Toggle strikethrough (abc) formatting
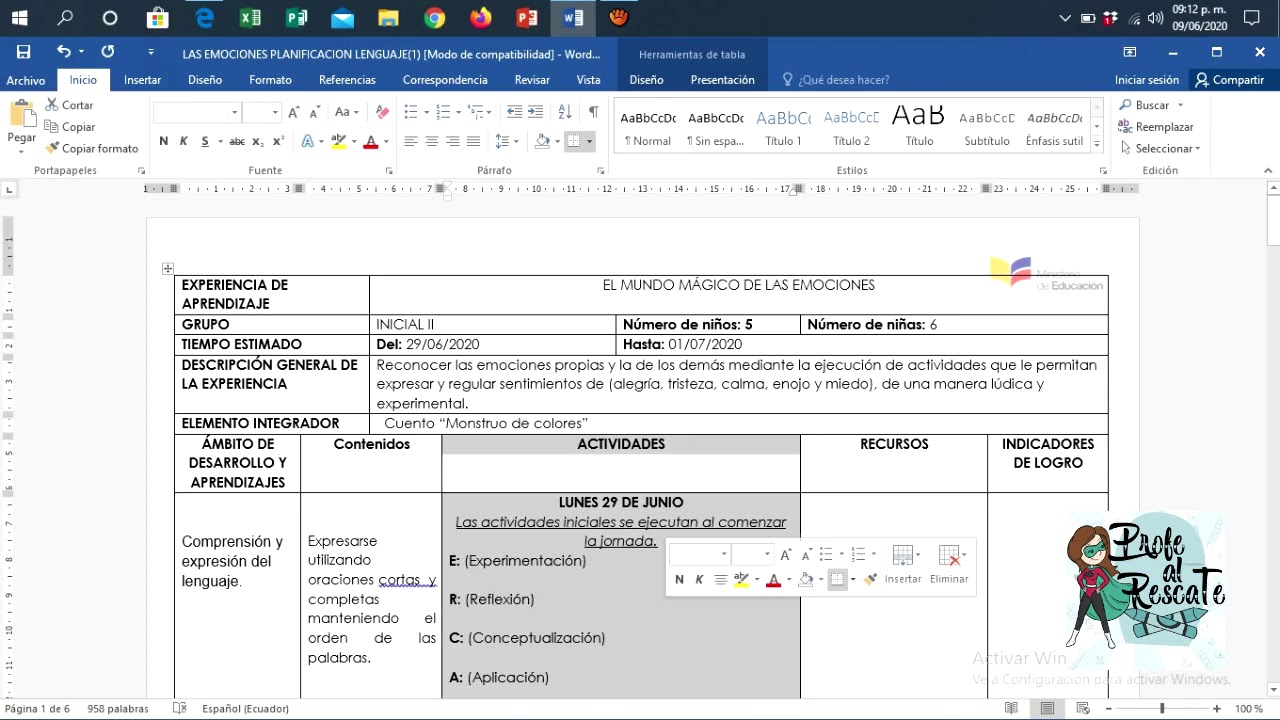This screenshot has width=1280, height=720. 237,142
